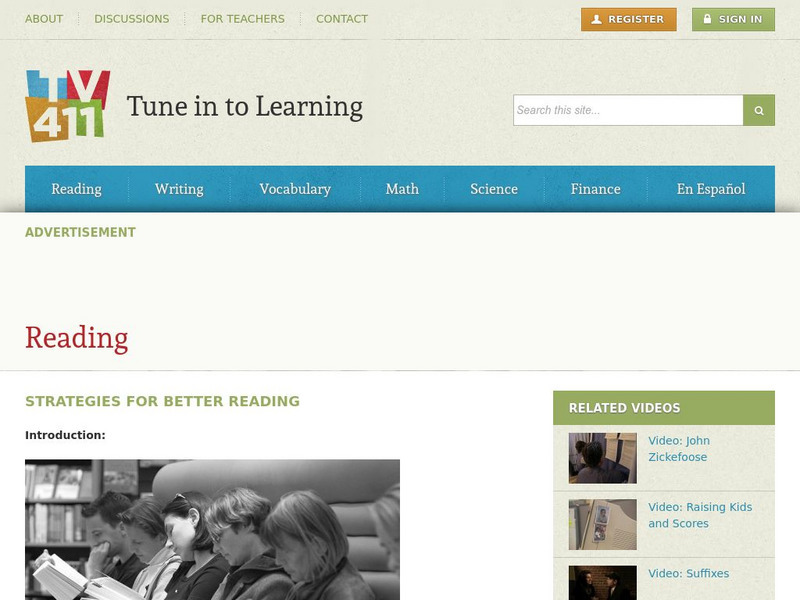The image size is (800, 600).
Task: Open Video: Raising Kids and Scores link
Action: 700,515
